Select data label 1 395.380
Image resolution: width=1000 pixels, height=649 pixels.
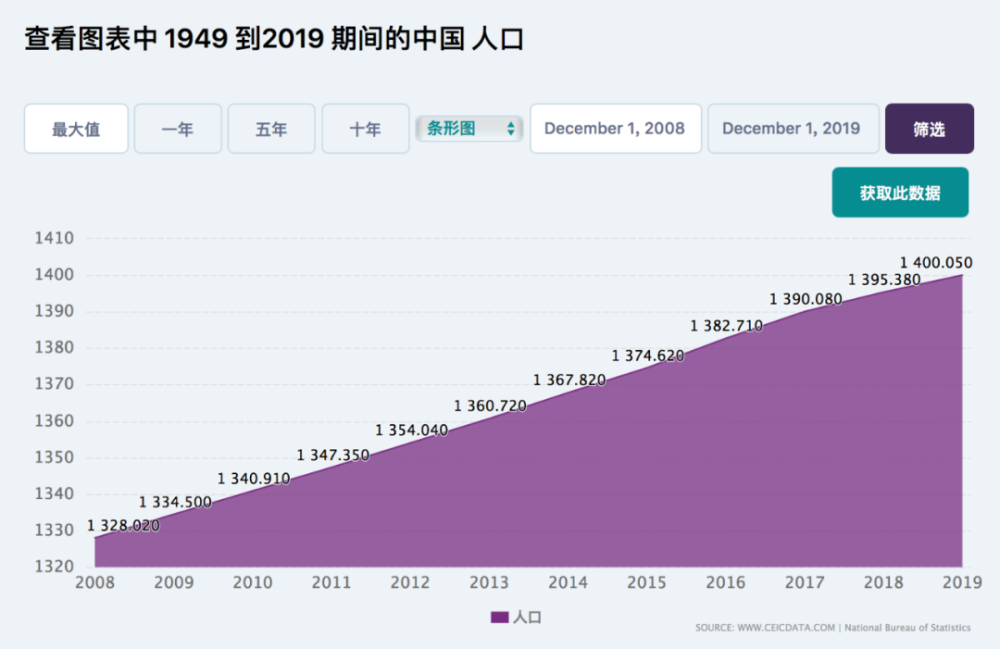(x=884, y=280)
